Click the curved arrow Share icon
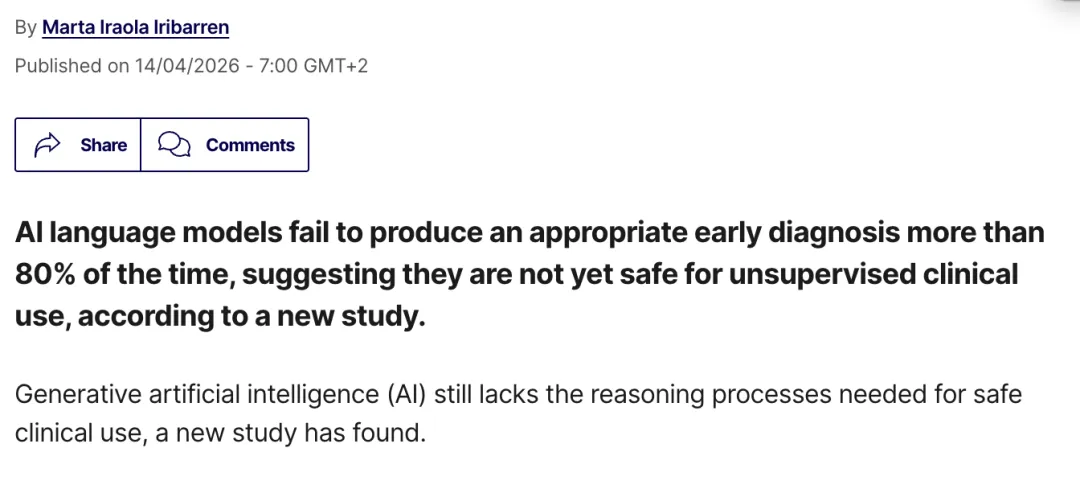1080x489 pixels. 47,145
